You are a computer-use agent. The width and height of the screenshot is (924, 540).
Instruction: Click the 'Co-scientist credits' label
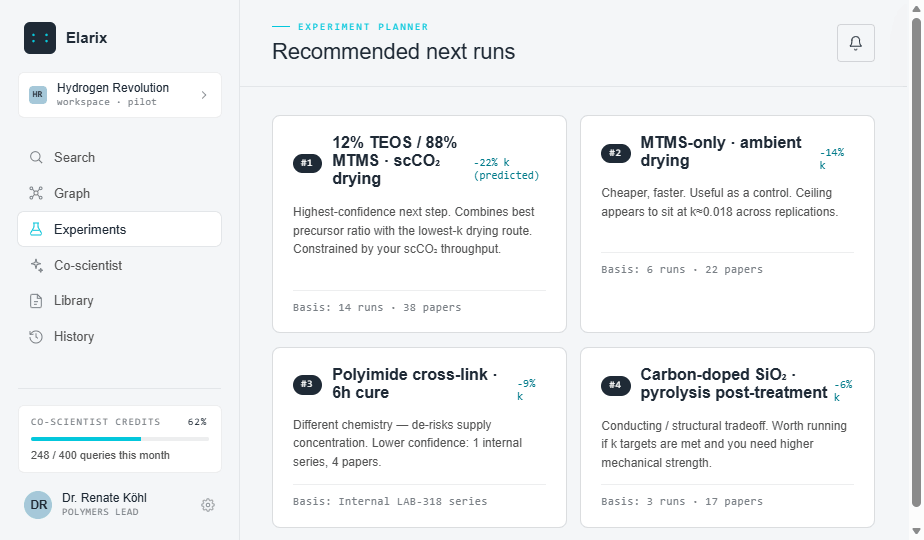point(95,422)
